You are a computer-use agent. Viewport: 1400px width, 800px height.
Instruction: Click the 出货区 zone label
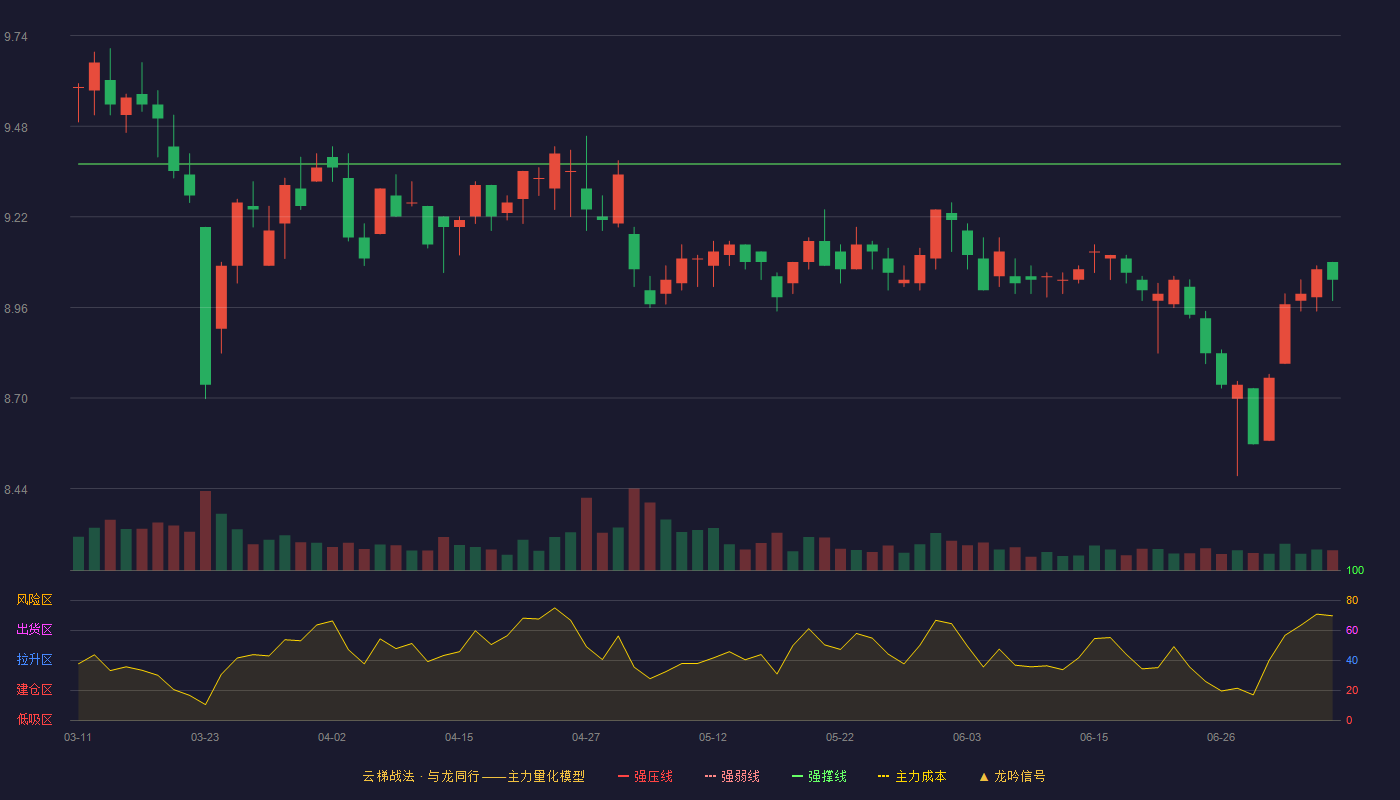coord(34,630)
